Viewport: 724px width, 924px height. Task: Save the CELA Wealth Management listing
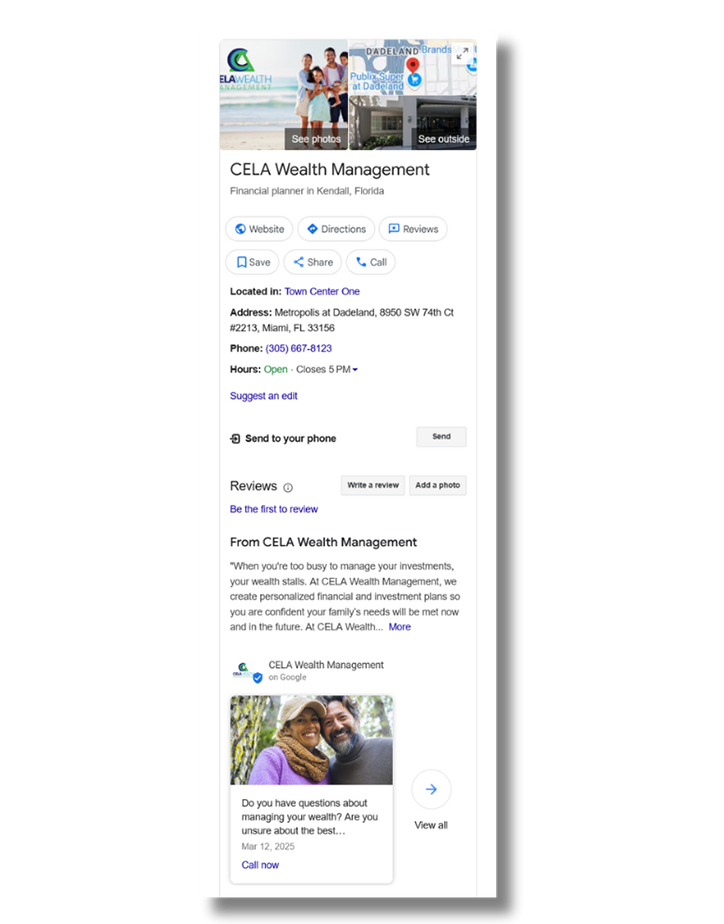[x=253, y=262]
